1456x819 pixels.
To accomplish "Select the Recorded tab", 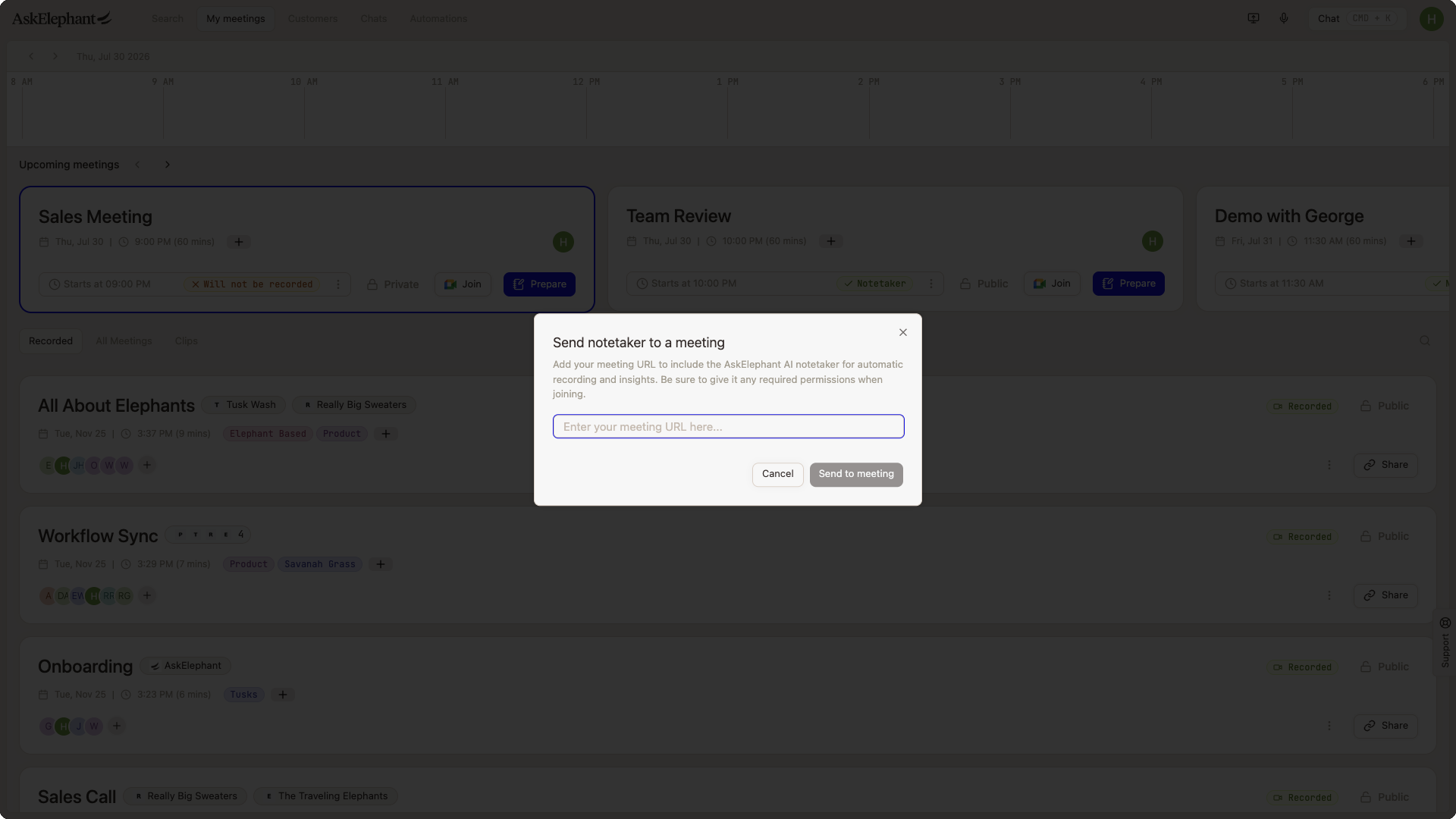I will (51, 341).
